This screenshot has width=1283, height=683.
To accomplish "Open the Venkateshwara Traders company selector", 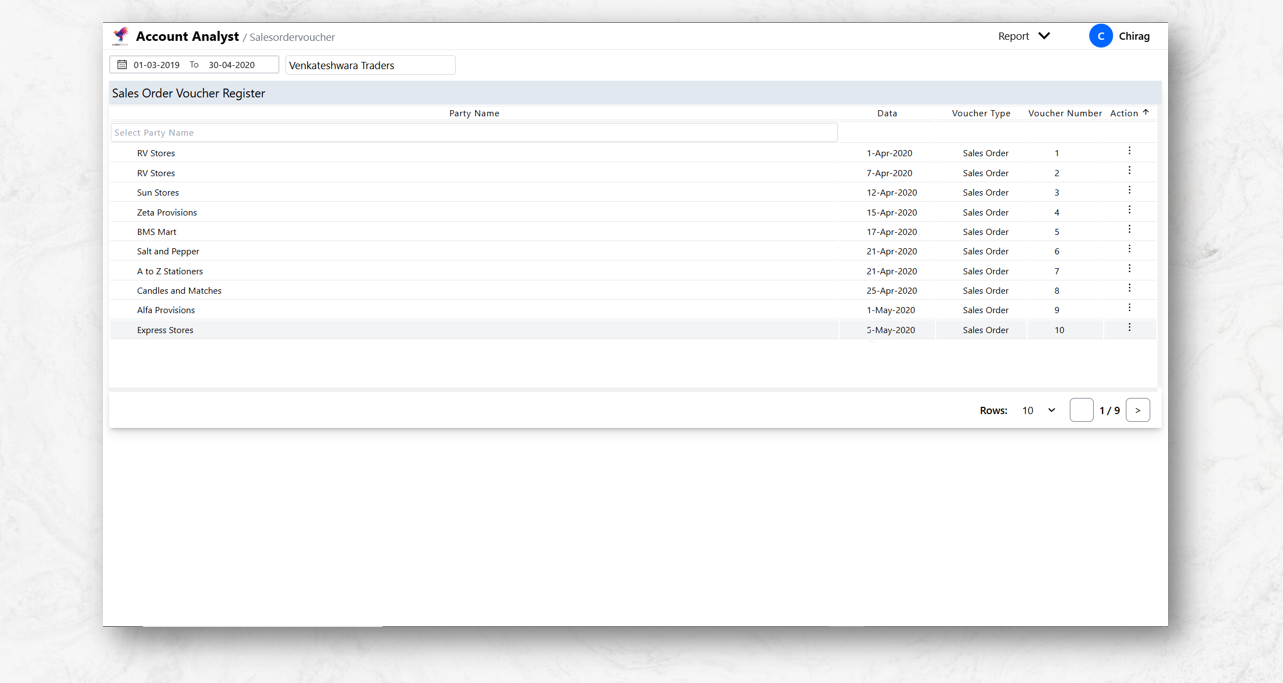I will pyautogui.click(x=370, y=65).
